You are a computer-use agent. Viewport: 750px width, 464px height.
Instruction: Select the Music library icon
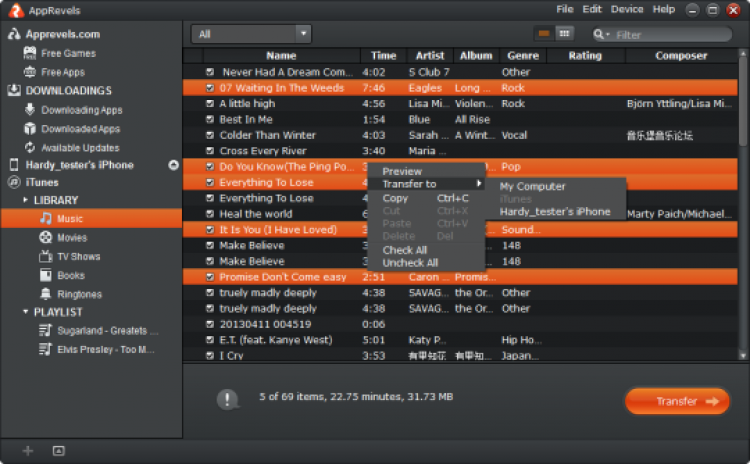[46, 219]
